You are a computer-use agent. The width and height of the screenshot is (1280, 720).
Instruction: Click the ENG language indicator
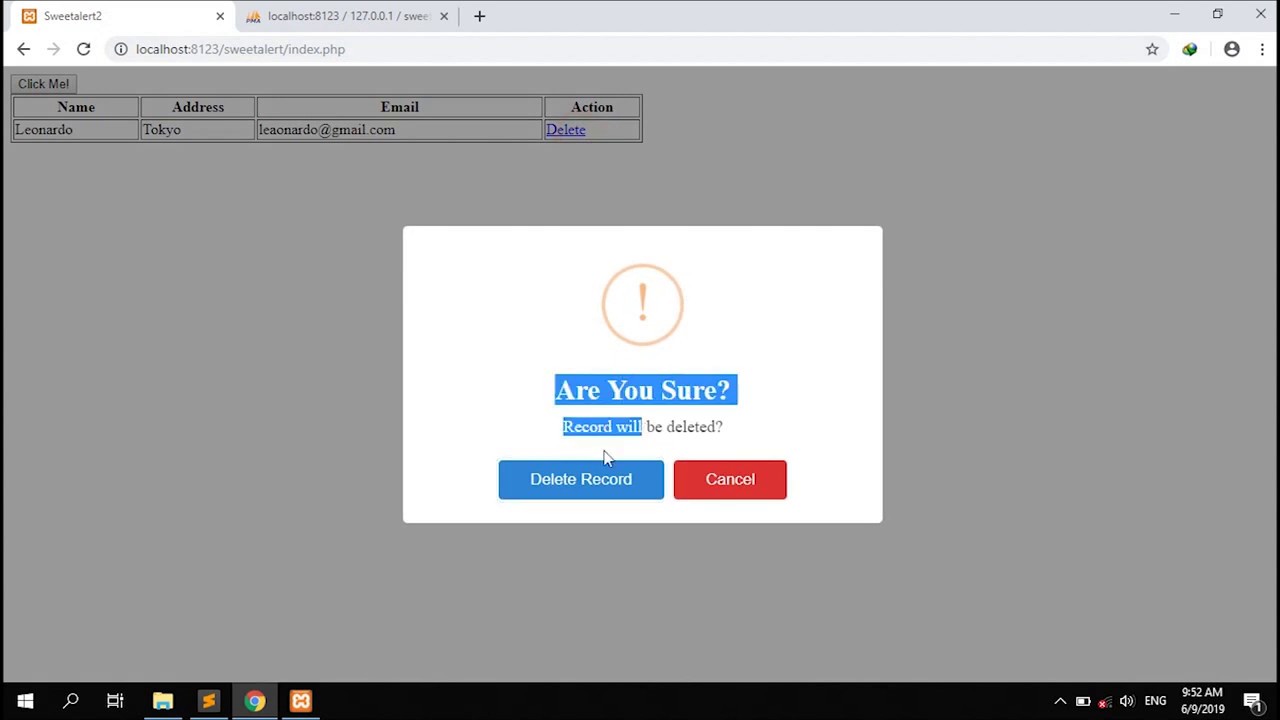pos(1155,701)
